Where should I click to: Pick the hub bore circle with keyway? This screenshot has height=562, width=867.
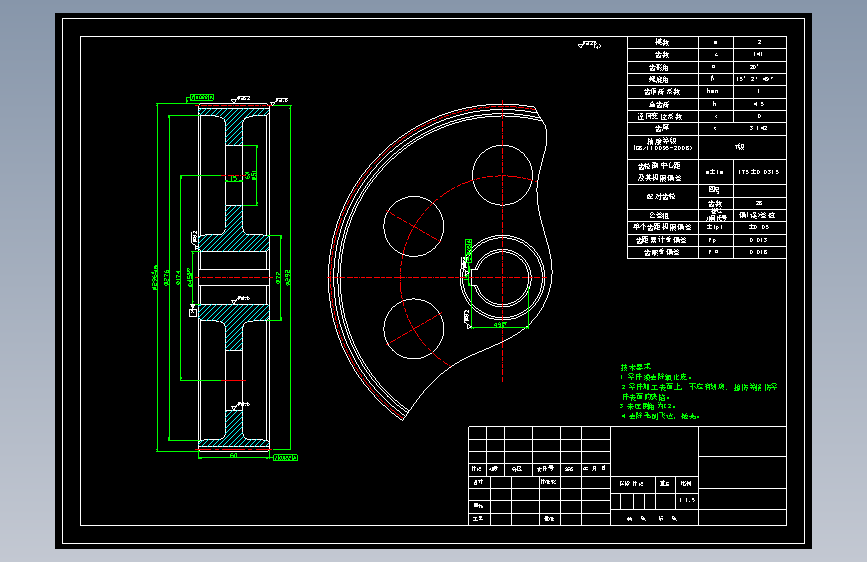pyautogui.click(x=501, y=278)
